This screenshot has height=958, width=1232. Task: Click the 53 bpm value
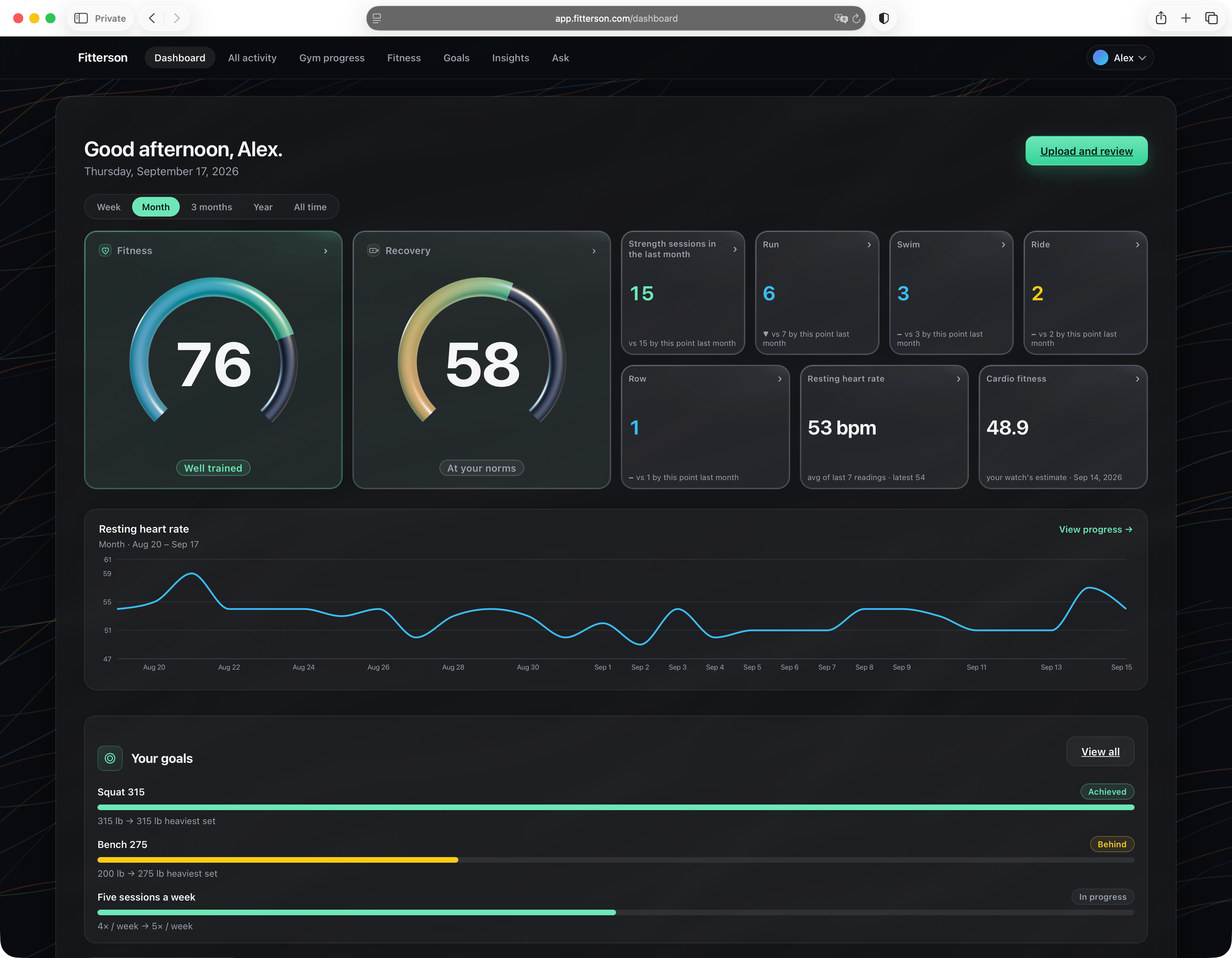842,427
